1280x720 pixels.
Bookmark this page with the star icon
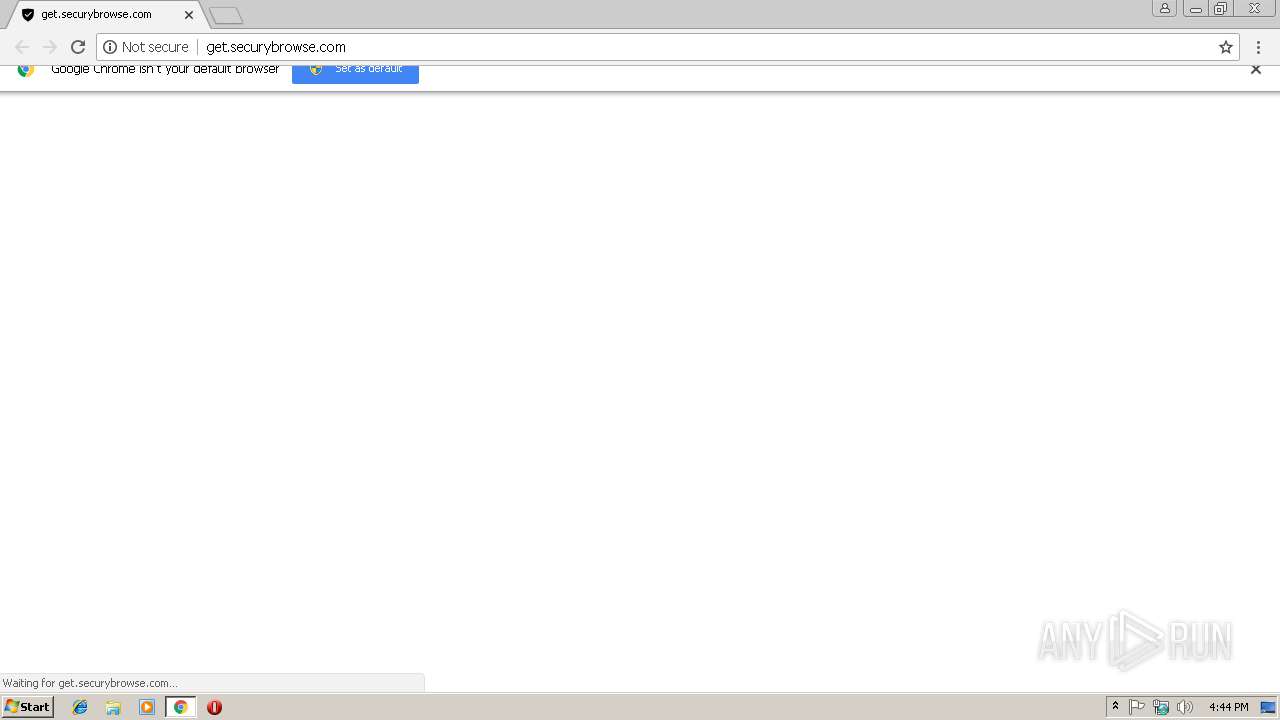[1226, 47]
